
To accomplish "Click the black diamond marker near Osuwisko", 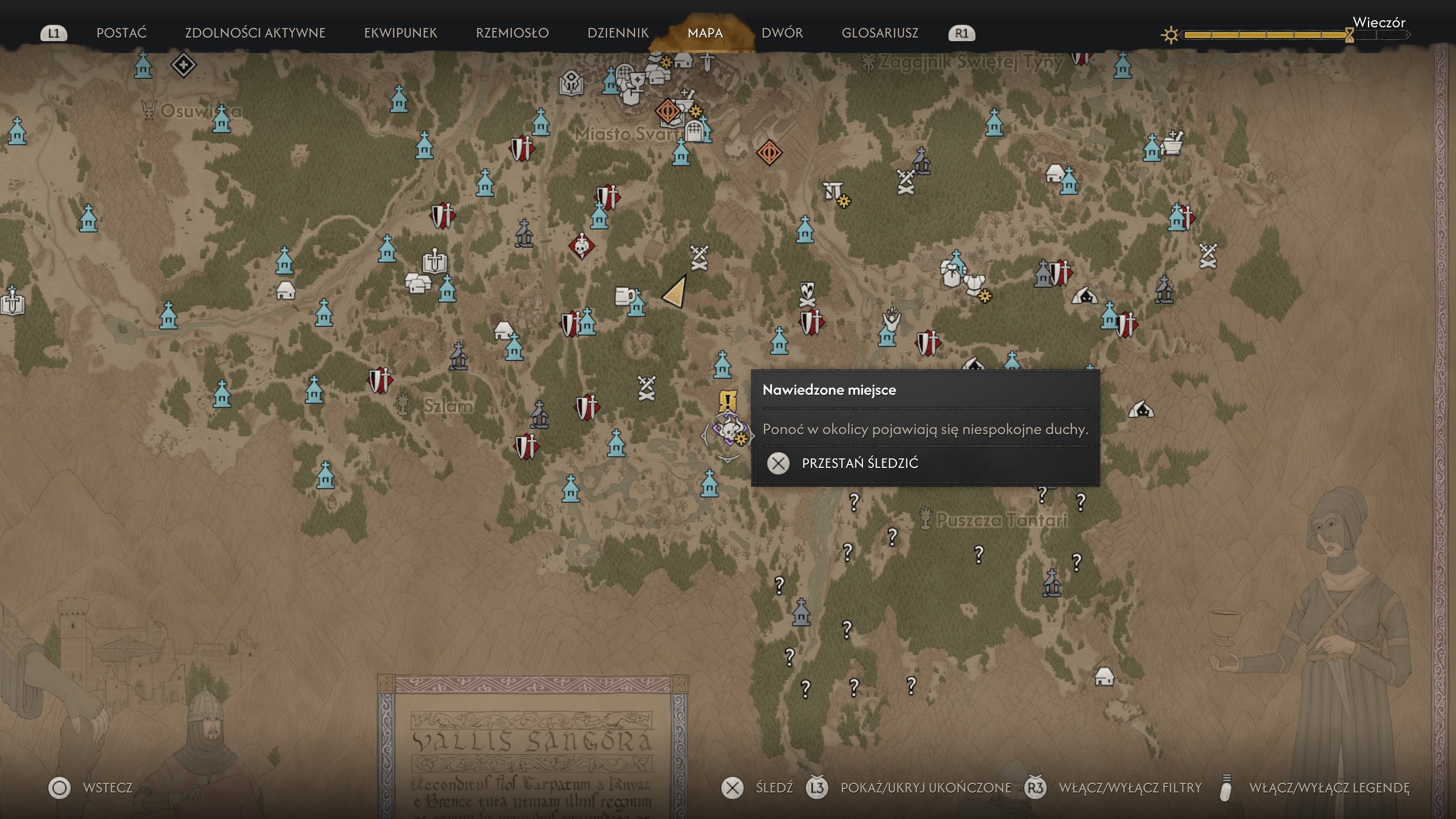I will 183,65.
